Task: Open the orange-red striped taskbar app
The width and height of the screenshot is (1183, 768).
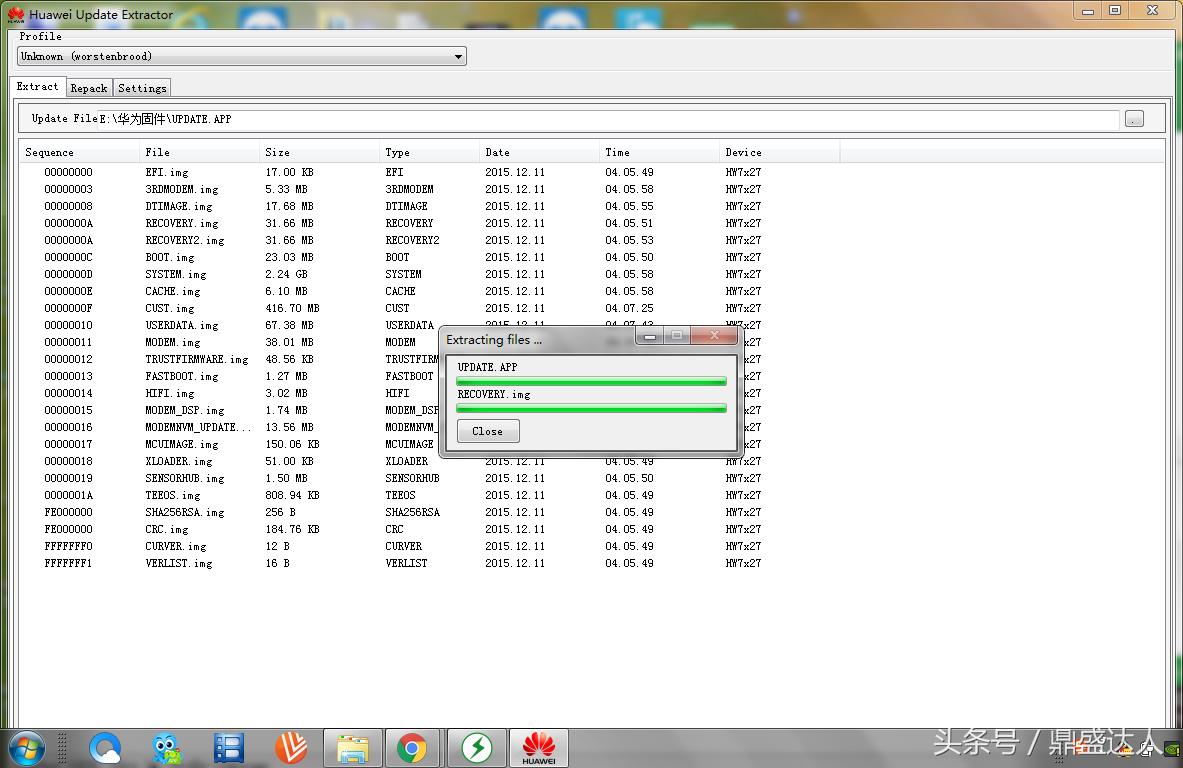Action: 291,747
